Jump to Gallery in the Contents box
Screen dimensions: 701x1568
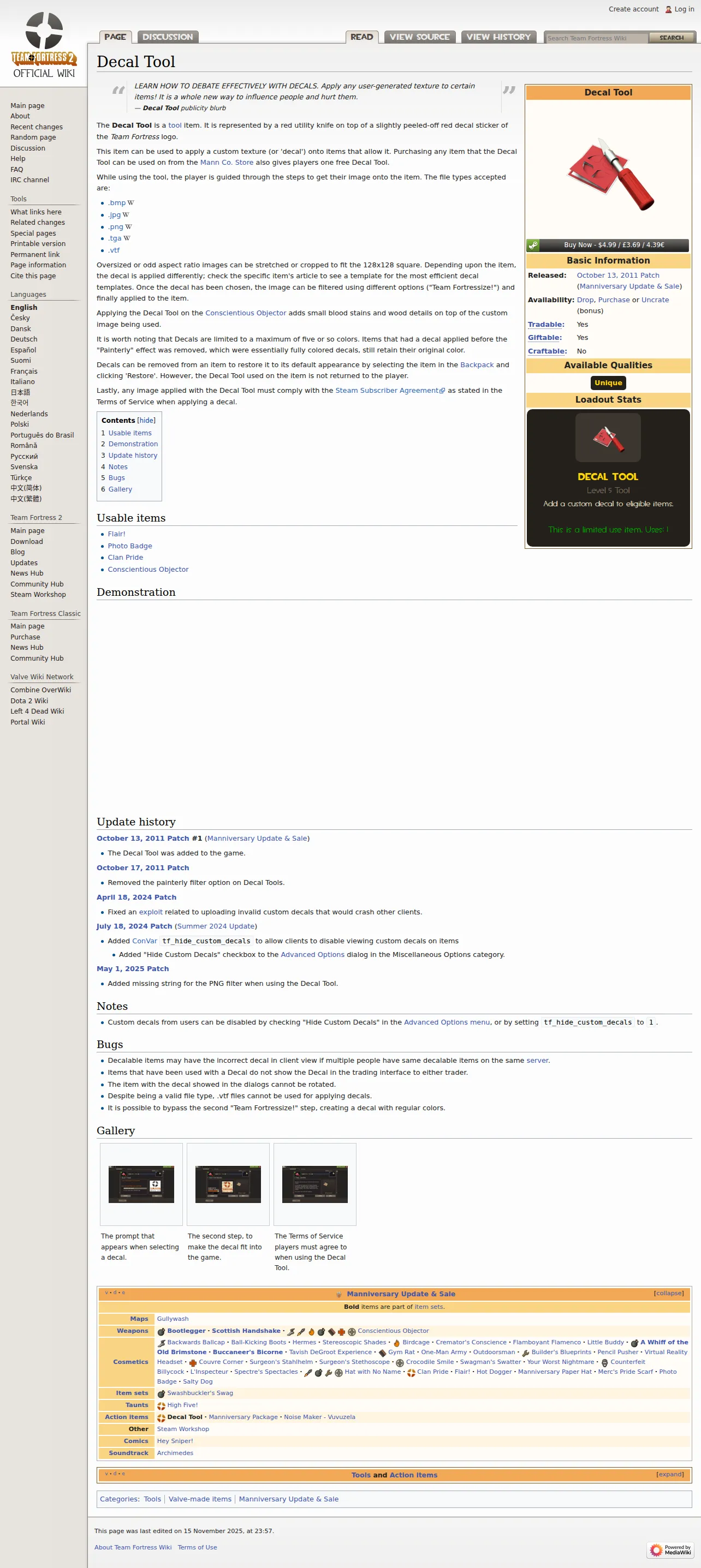[120, 489]
